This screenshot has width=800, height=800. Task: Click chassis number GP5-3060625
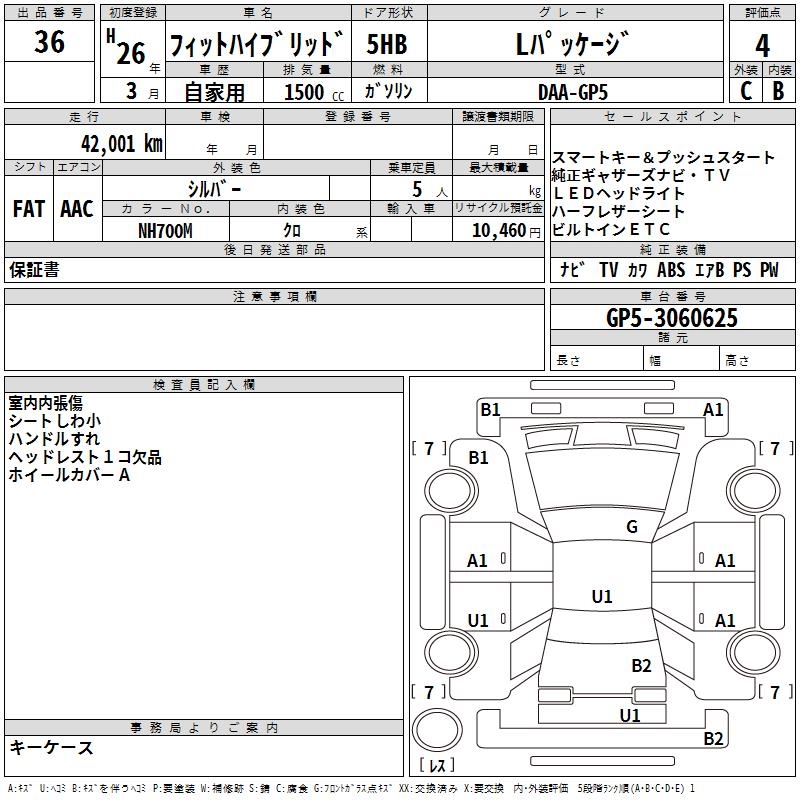pos(672,318)
